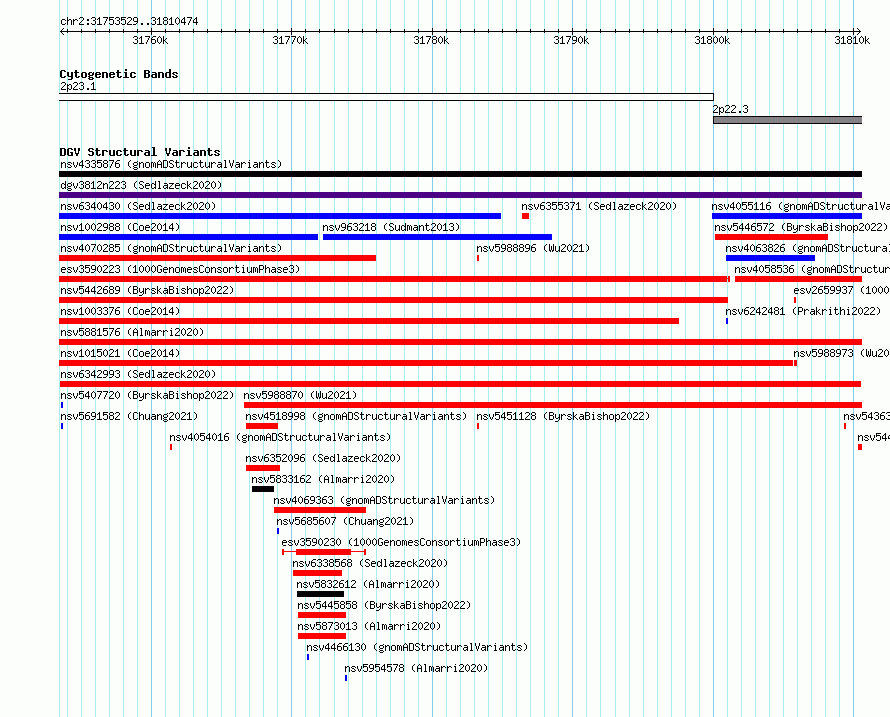Click the nsv5685607 Chuang2021 label

tap(345, 522)
